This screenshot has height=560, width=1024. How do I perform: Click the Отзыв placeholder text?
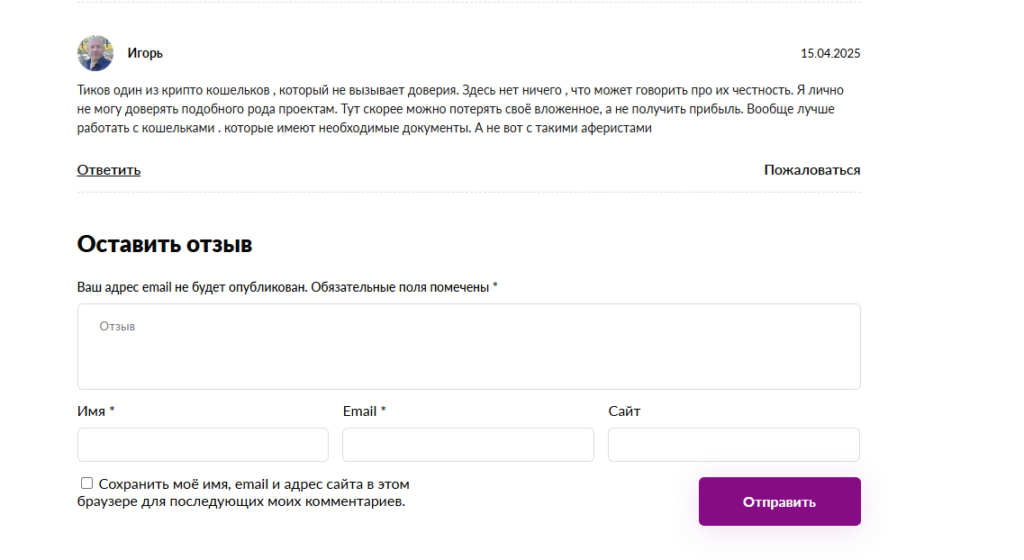tap(117, 327)
